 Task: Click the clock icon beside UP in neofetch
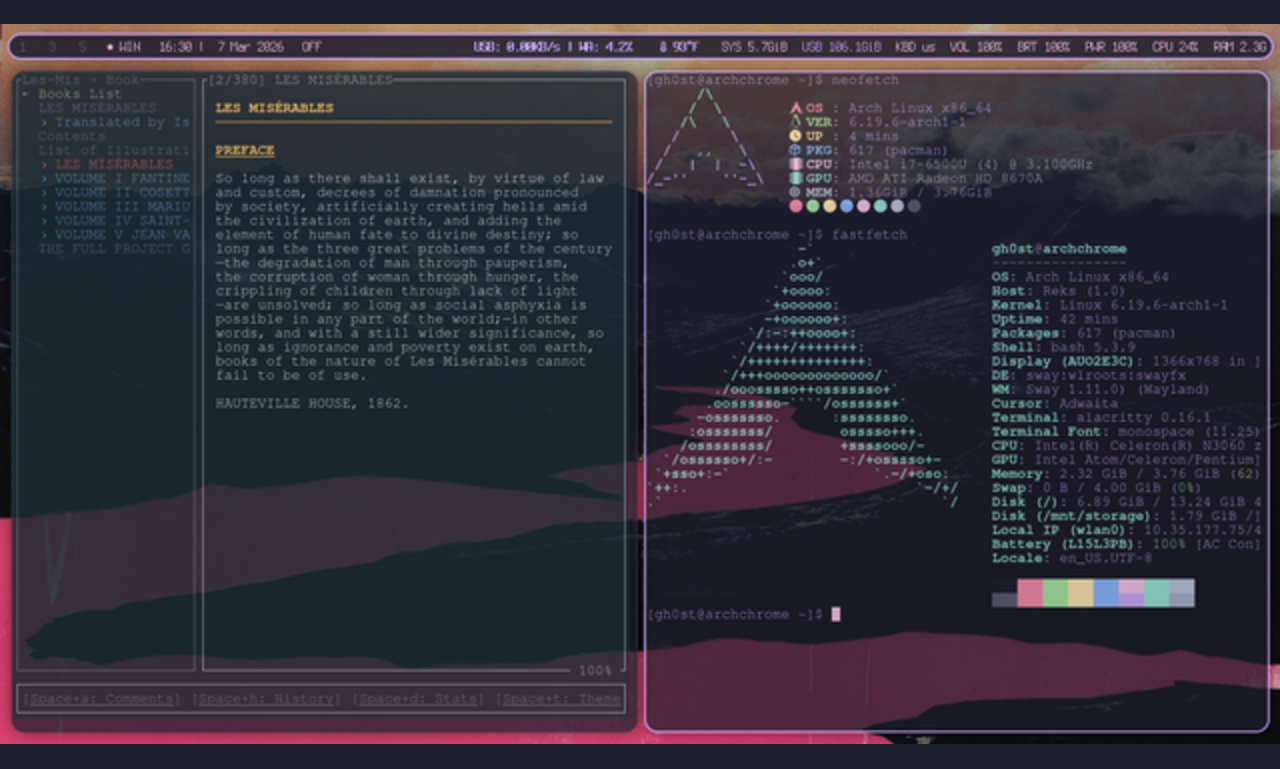[x=796, y=136]
